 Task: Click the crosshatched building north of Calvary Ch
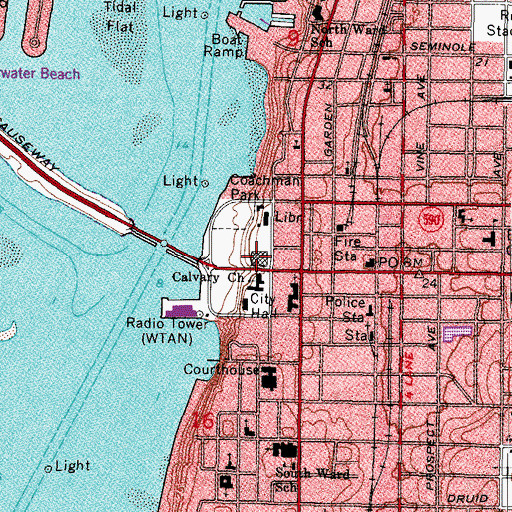[260, 259]
